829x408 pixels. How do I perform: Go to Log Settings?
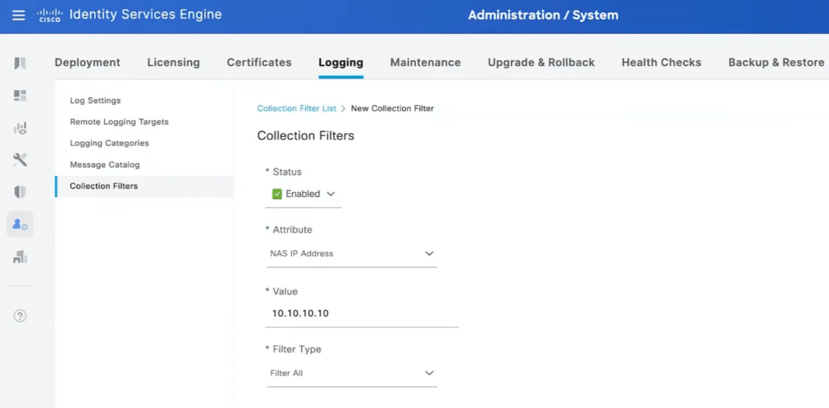point(95,100)
